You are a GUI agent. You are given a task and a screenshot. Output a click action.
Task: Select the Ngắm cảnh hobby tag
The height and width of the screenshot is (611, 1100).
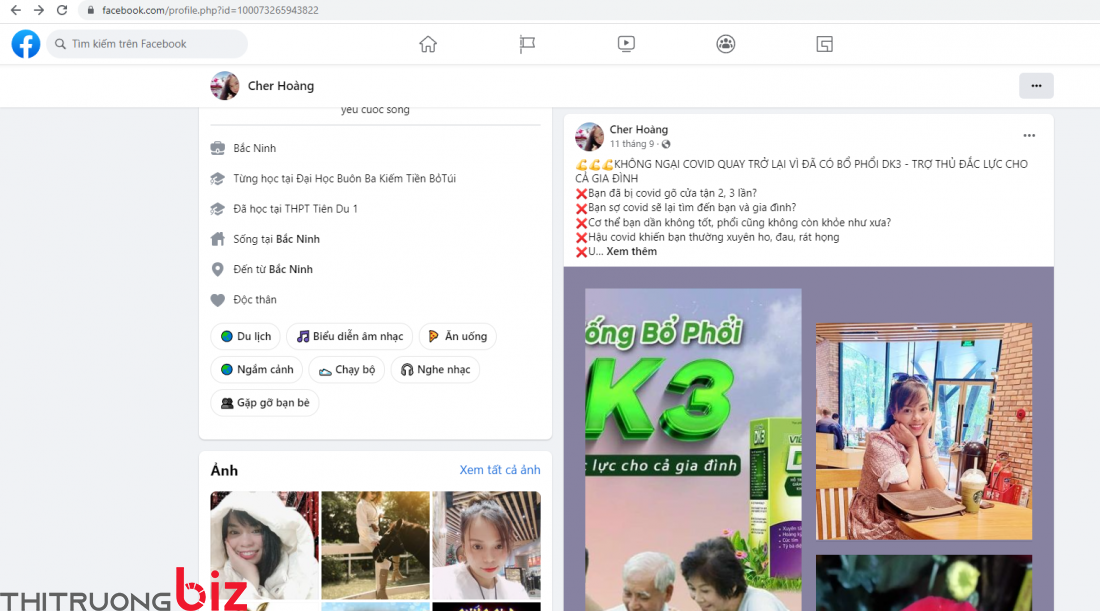[x=257, y=370]
